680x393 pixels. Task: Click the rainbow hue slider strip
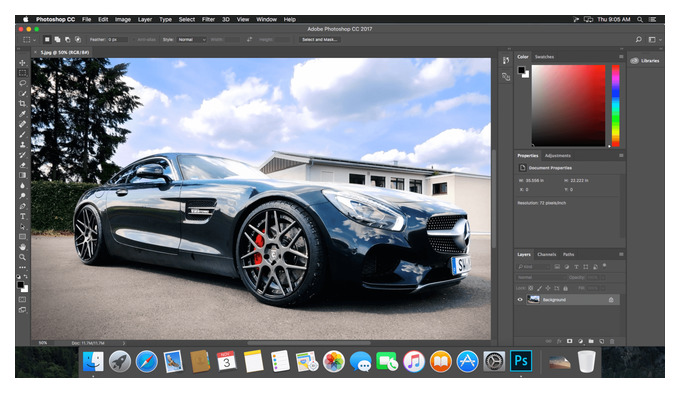tap(615, 105)
